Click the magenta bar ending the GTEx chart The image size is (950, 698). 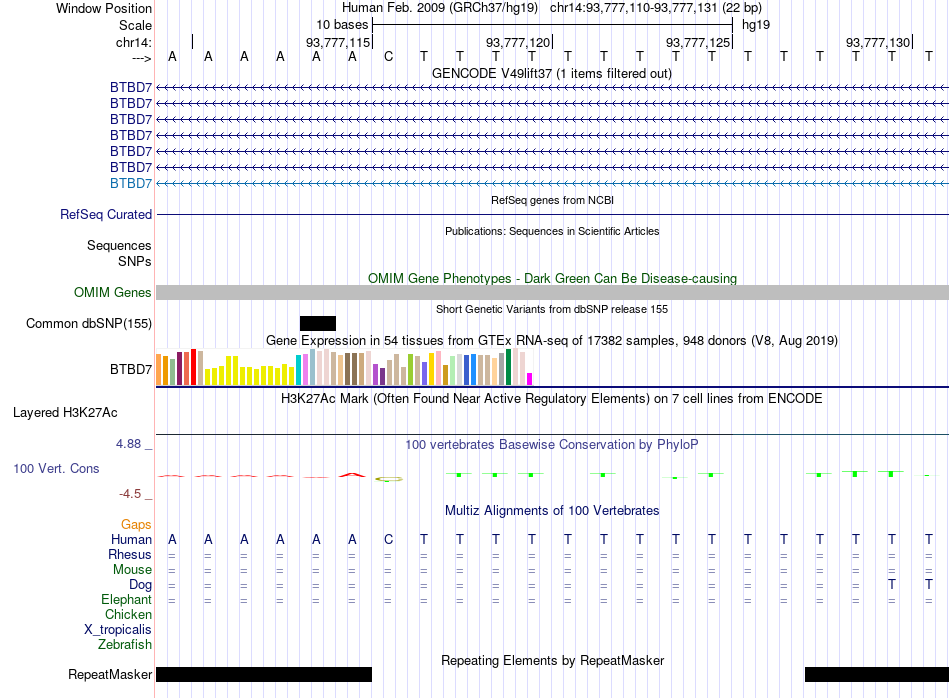click(x=530, y=379)
